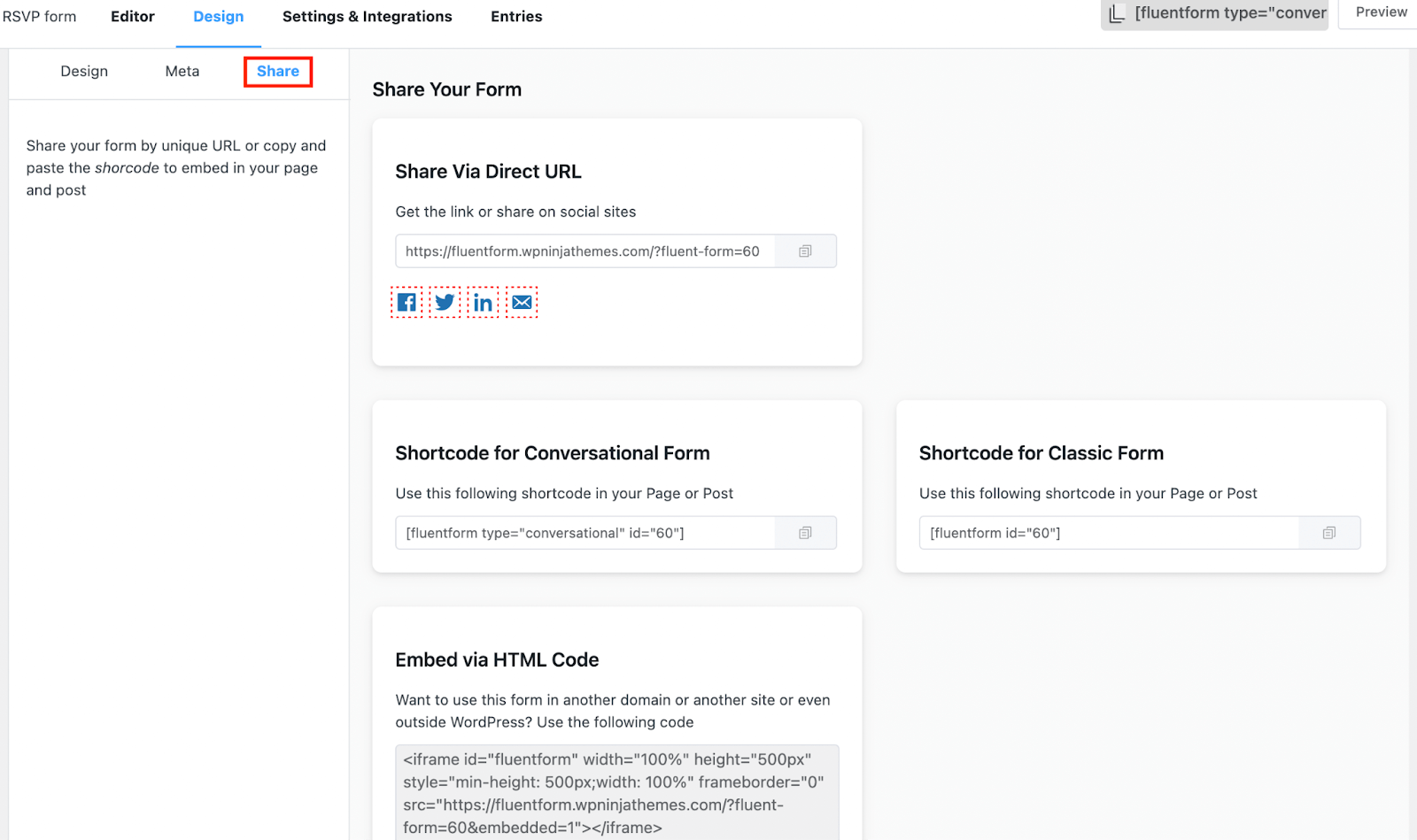Click the Preview button
Viewport: 1417px width, 840px height.
click(x=1381, y=12)
